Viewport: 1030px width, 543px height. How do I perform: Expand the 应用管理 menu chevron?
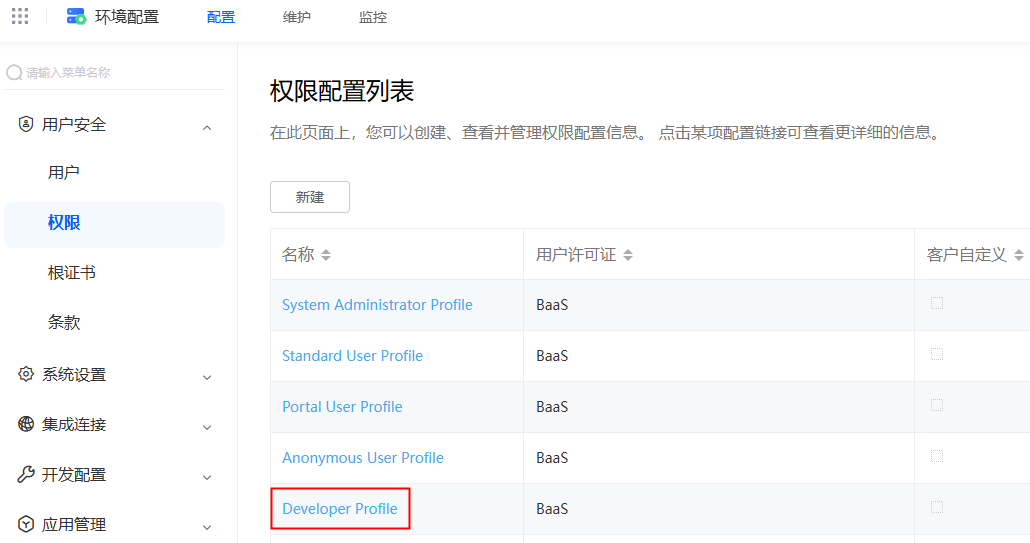pos(207,527)
